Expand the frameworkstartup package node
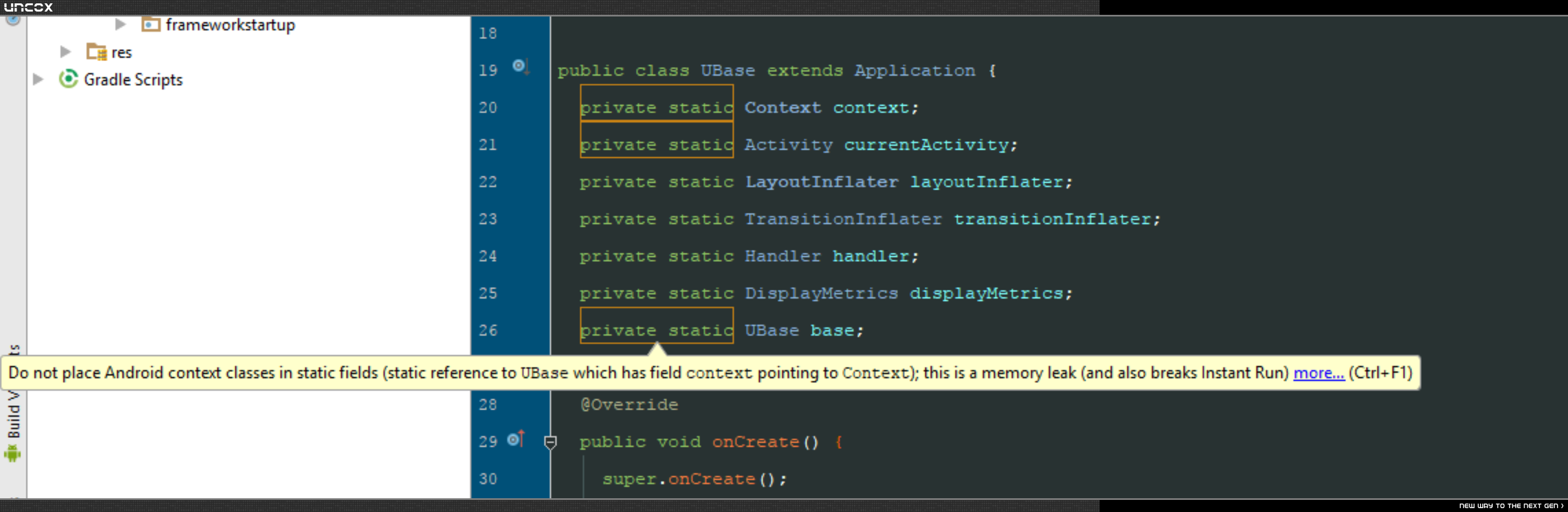1568x512 pixels. point(120,24)
